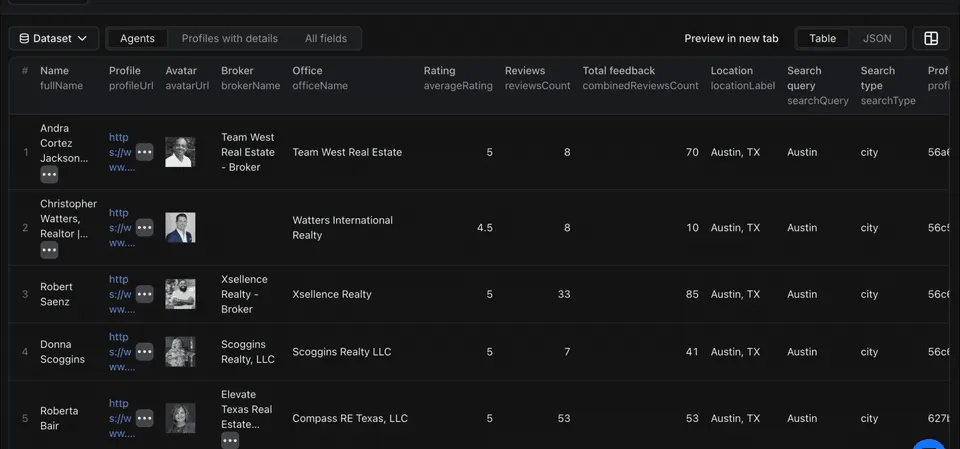Select Watters International Realty office cell

342,228
